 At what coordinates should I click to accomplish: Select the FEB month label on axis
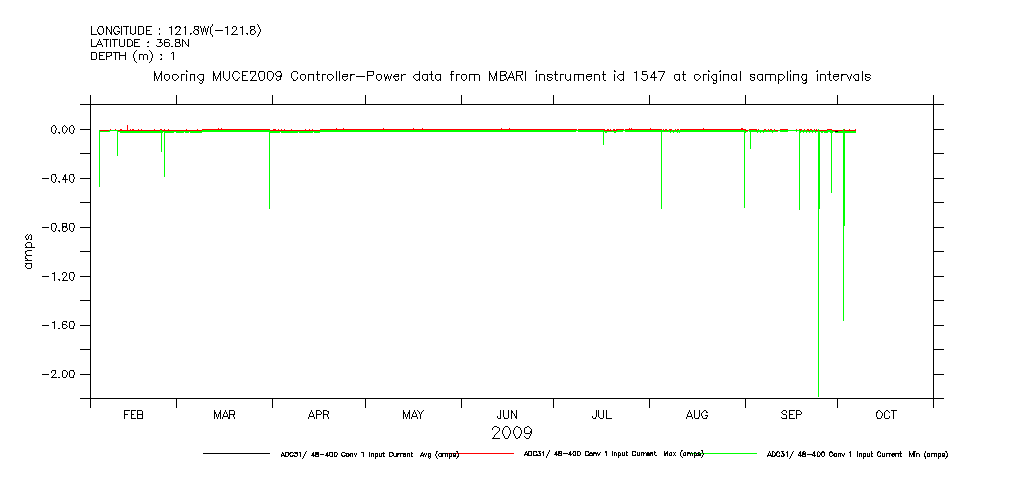133,414
